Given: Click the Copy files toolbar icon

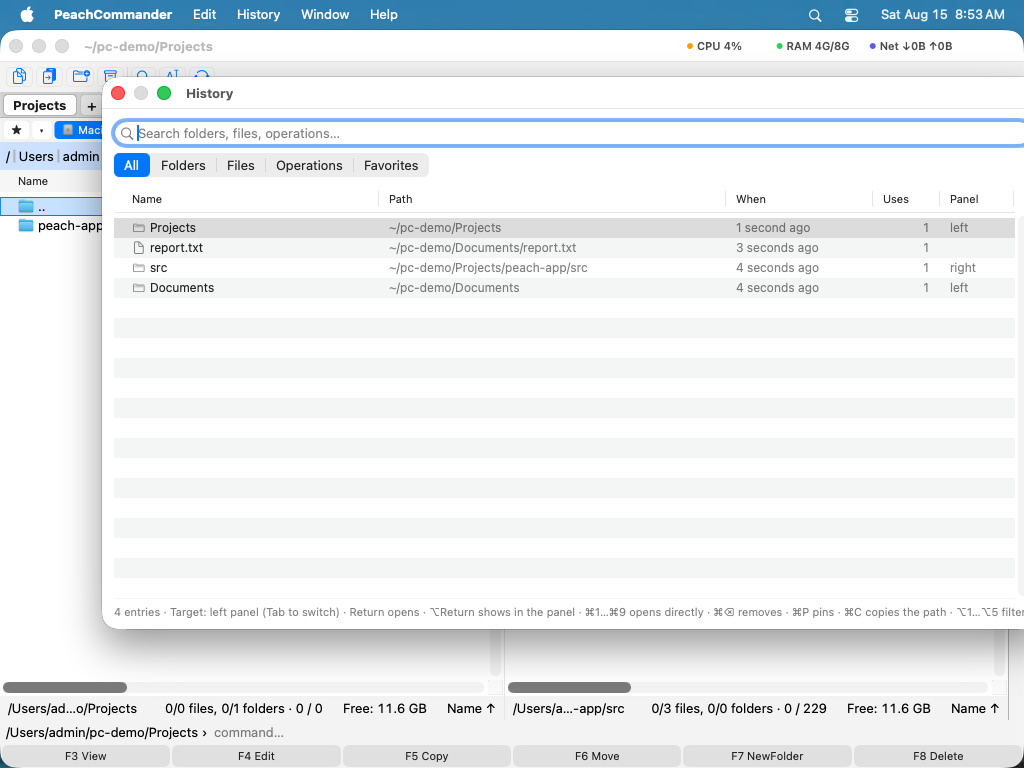Looking at the screenshot, I should 20,76.
